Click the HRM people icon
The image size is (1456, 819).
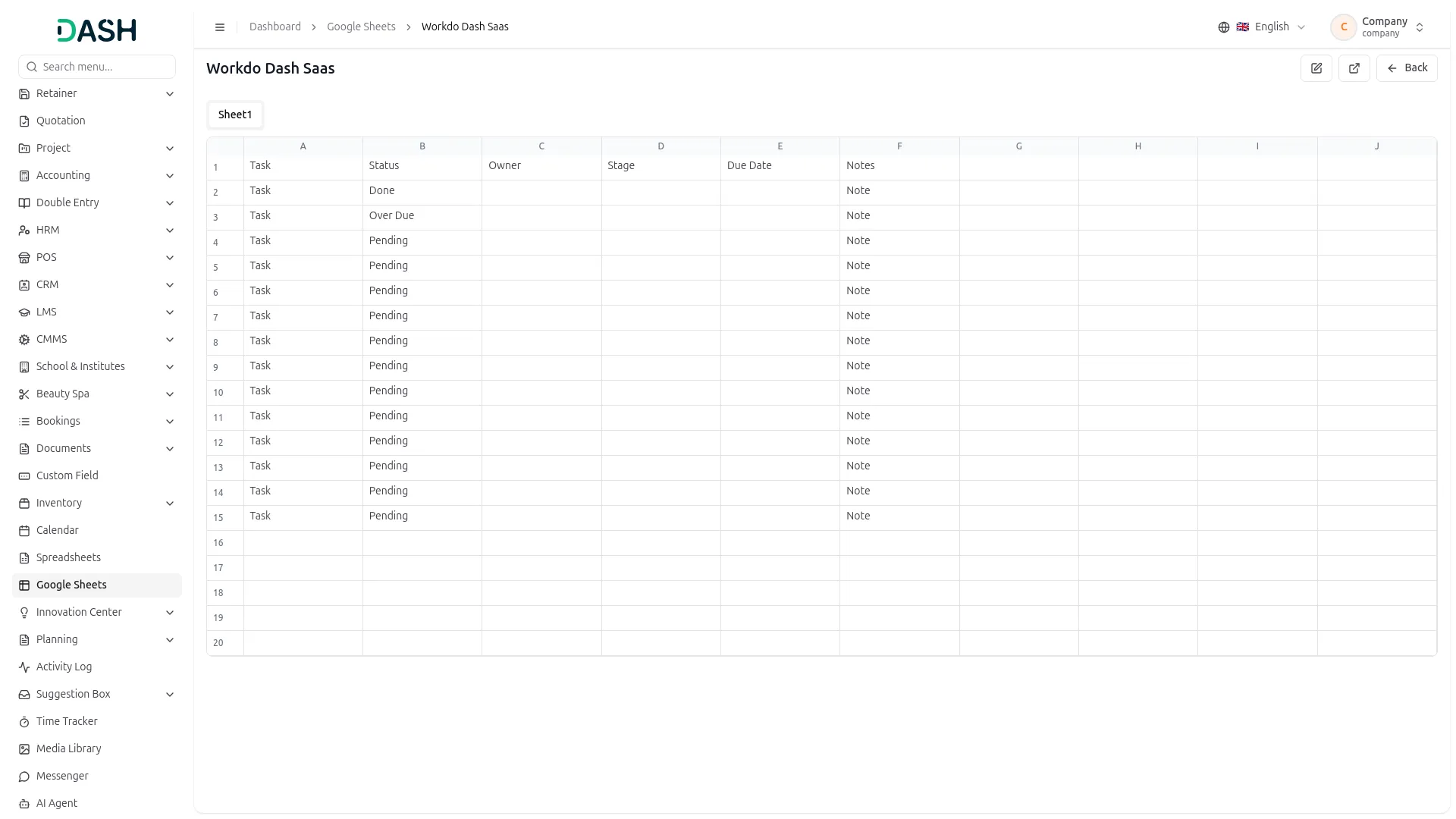(24, 231)
